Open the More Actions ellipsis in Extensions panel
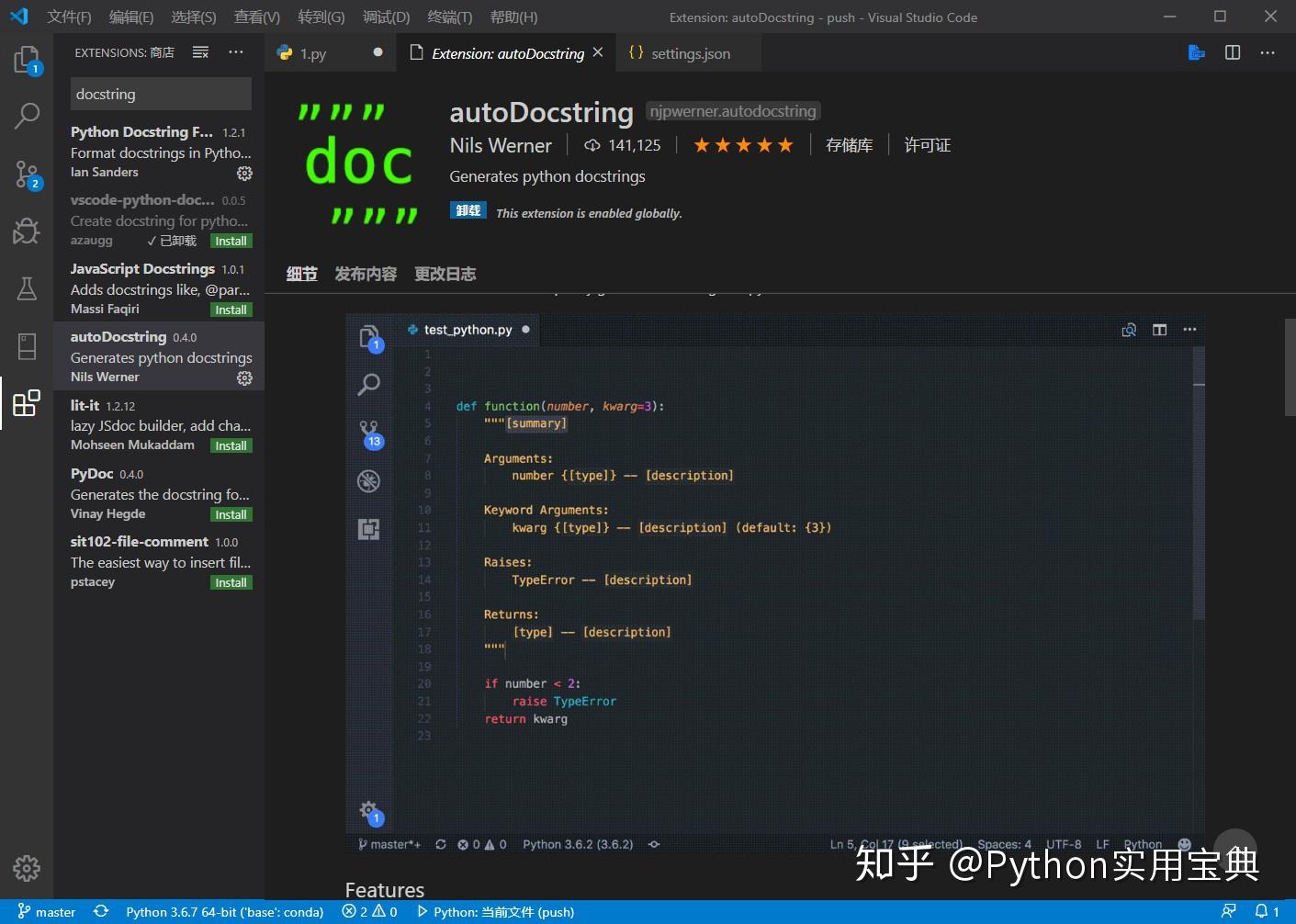1296x924 pixels. (236, 52)
